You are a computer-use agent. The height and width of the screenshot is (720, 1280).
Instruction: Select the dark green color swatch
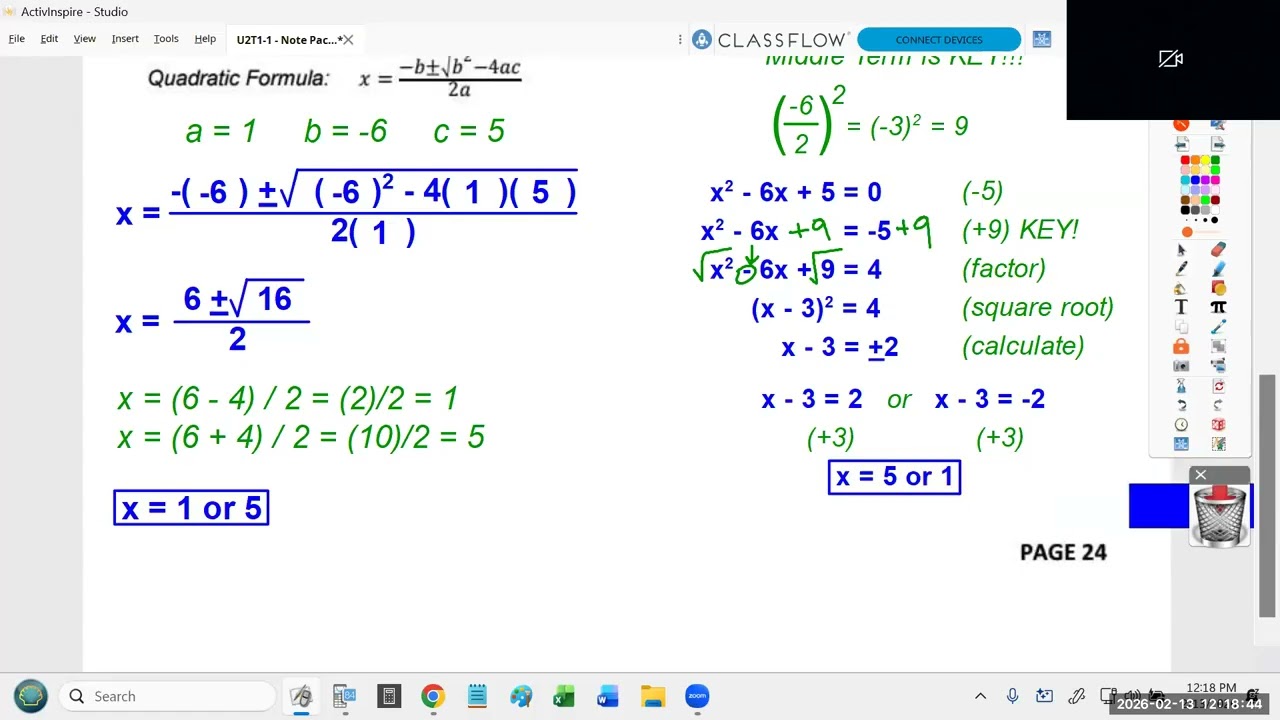1215,160
